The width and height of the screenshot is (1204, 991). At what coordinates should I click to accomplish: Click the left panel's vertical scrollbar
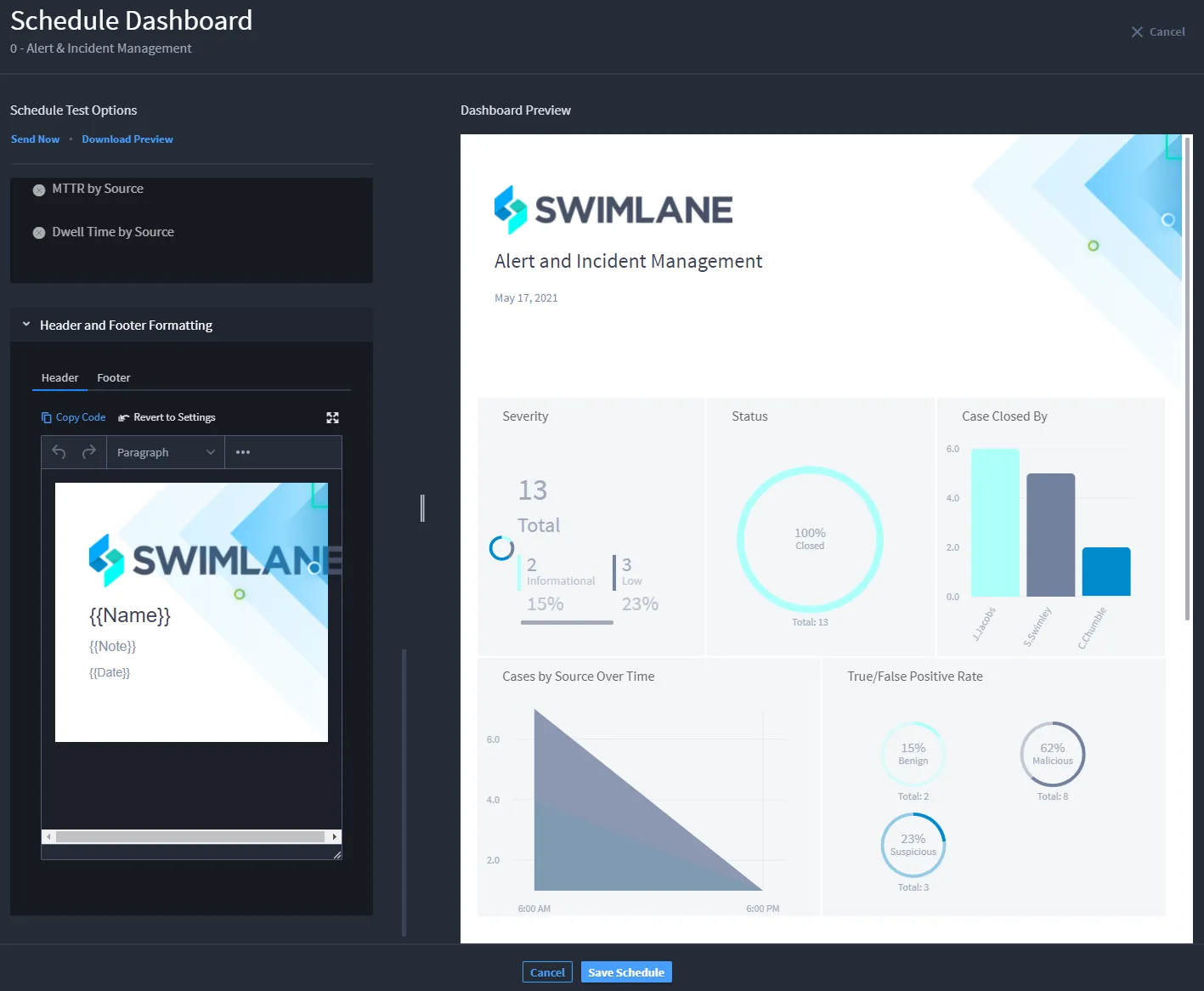tap(404, 792)
